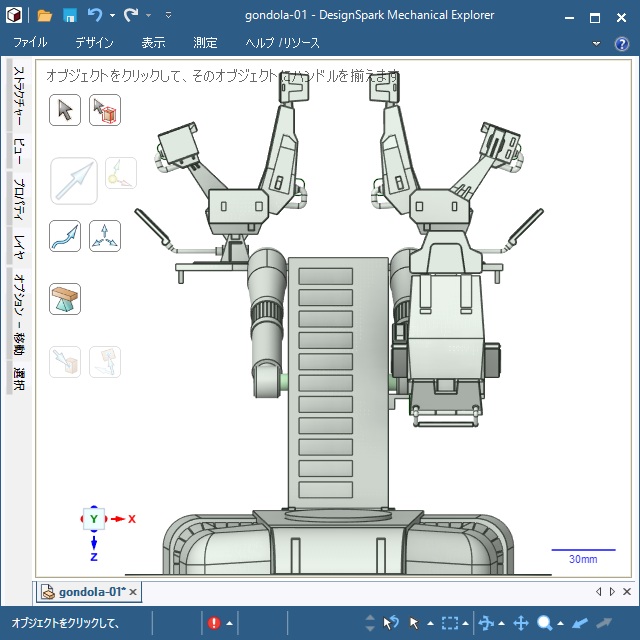Expand the ribbon with the chevron arrow
The width and height of the screenshot is (640, 640).
[x=596, y=43]
